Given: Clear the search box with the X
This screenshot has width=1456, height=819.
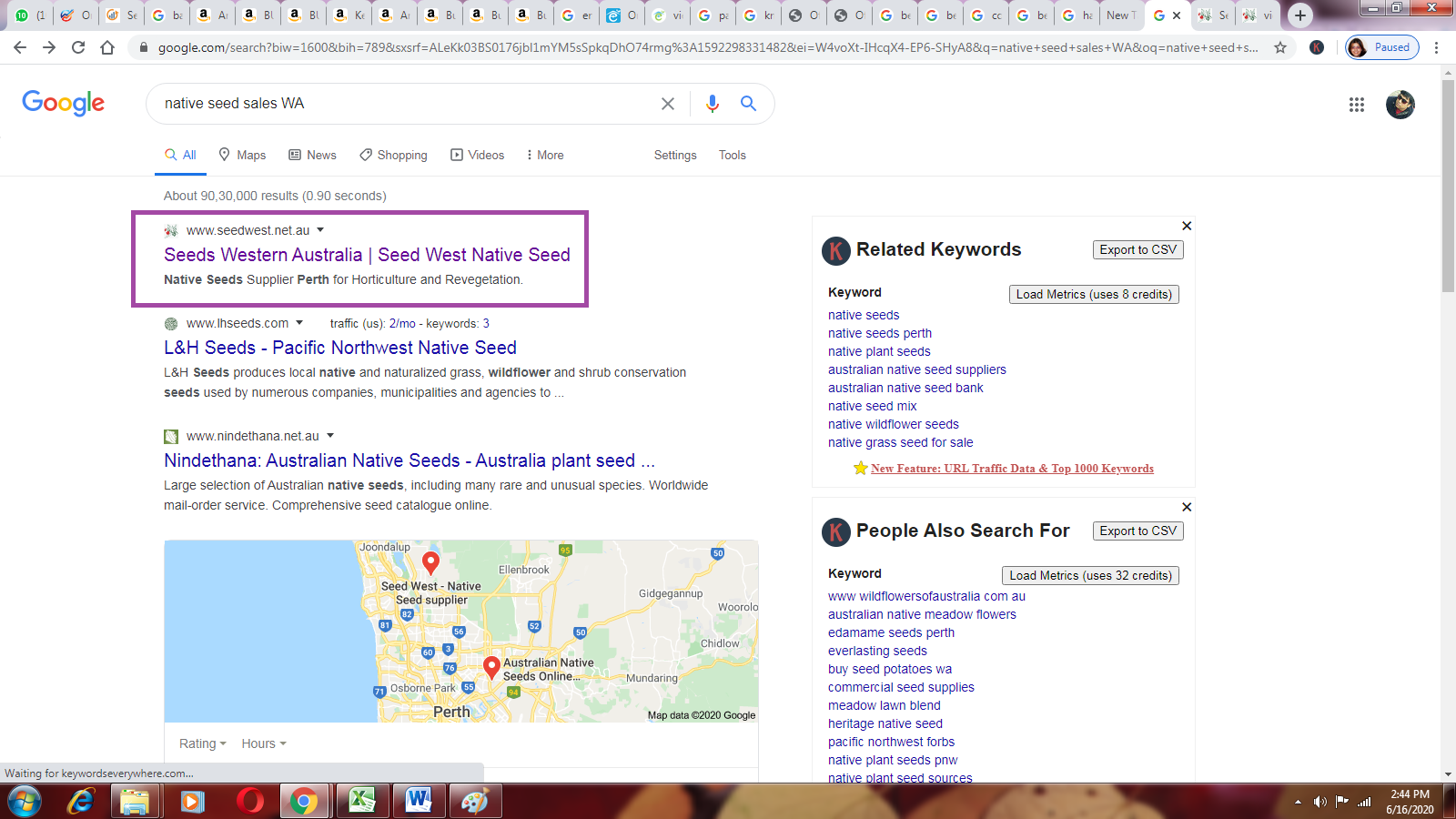Looking at the screenshot, I should click(x=668, y=104).
